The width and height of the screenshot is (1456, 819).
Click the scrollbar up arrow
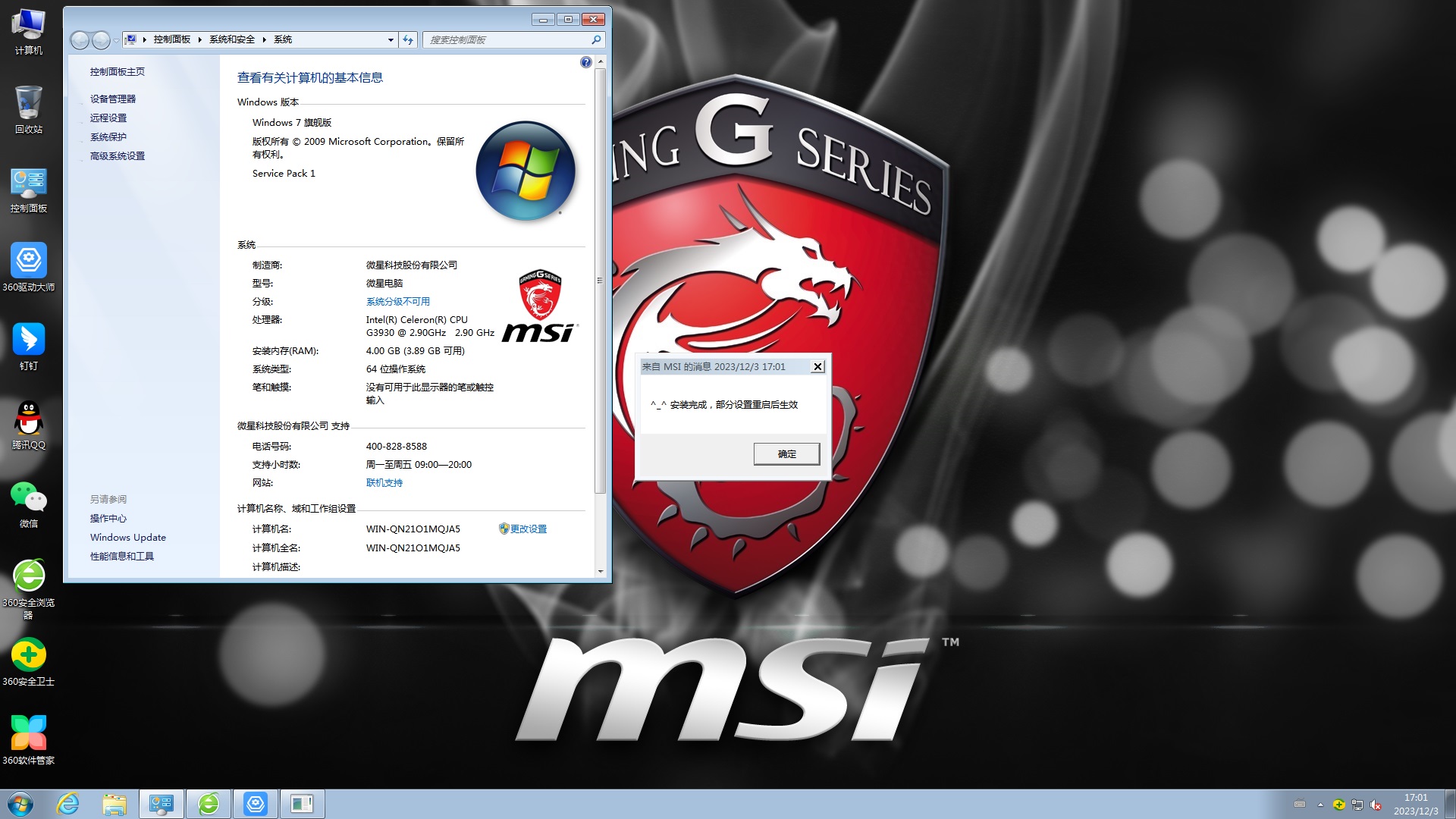click(600, 61)
